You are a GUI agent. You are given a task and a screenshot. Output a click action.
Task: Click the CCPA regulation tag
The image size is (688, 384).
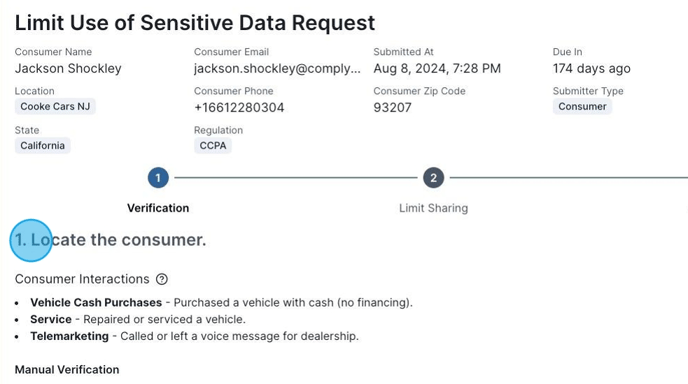(x=213, y=146)
